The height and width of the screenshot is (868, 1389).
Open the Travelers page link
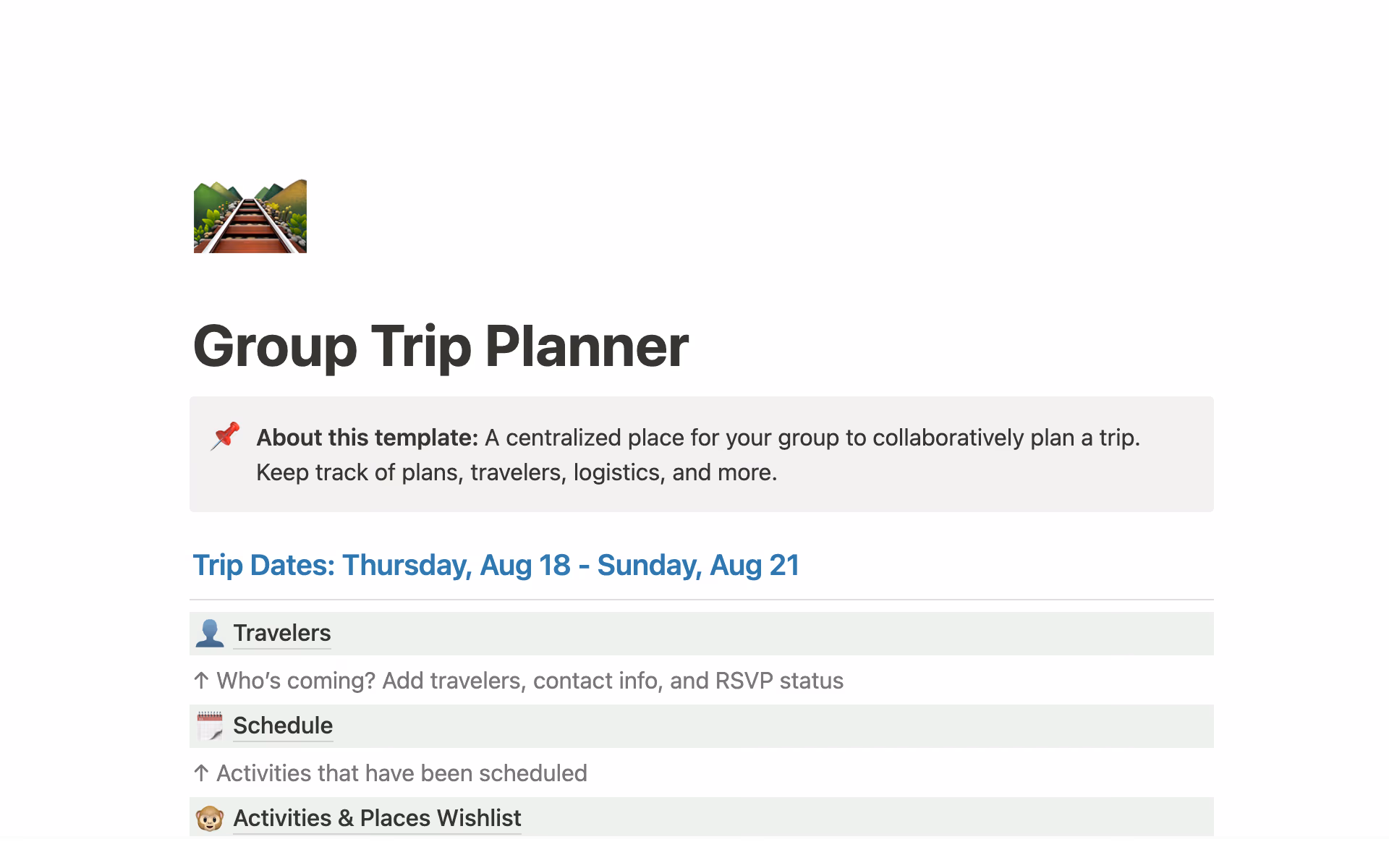point(281,634)
